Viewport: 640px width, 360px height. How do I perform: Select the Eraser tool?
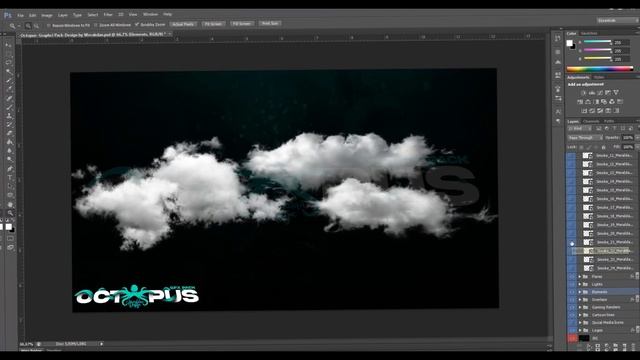pyautogui.click(x=9, y=133)
